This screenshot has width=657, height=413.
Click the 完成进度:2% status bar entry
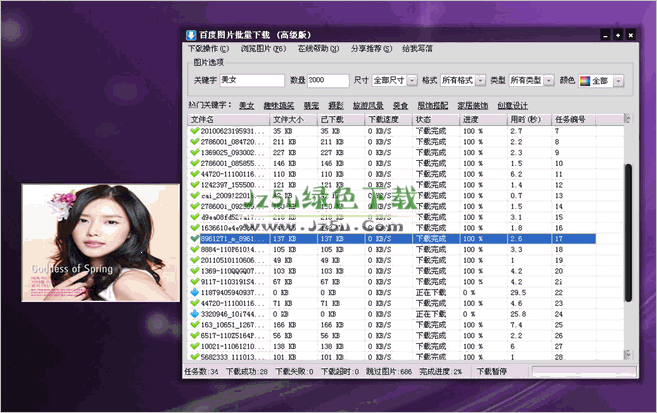coord(440,372)
